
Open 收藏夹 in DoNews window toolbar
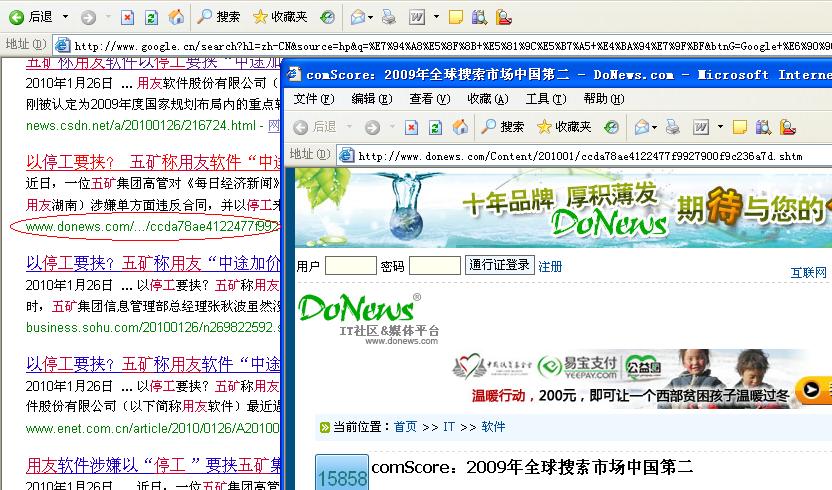(564, 127)
